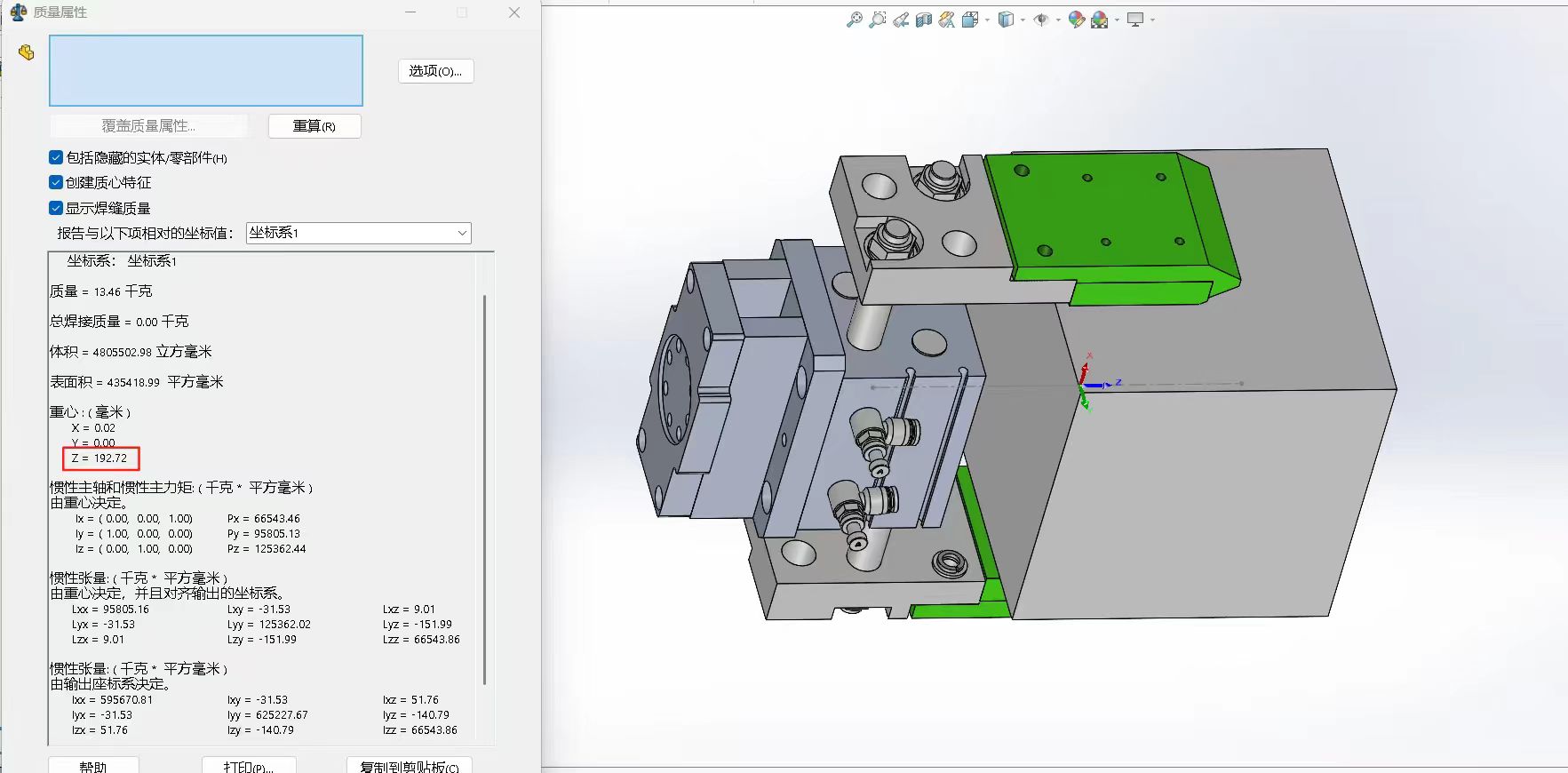Uncheck 包括隐藏的实体/零部件 checkbox
1568x773 pixels.
point(56,158)
